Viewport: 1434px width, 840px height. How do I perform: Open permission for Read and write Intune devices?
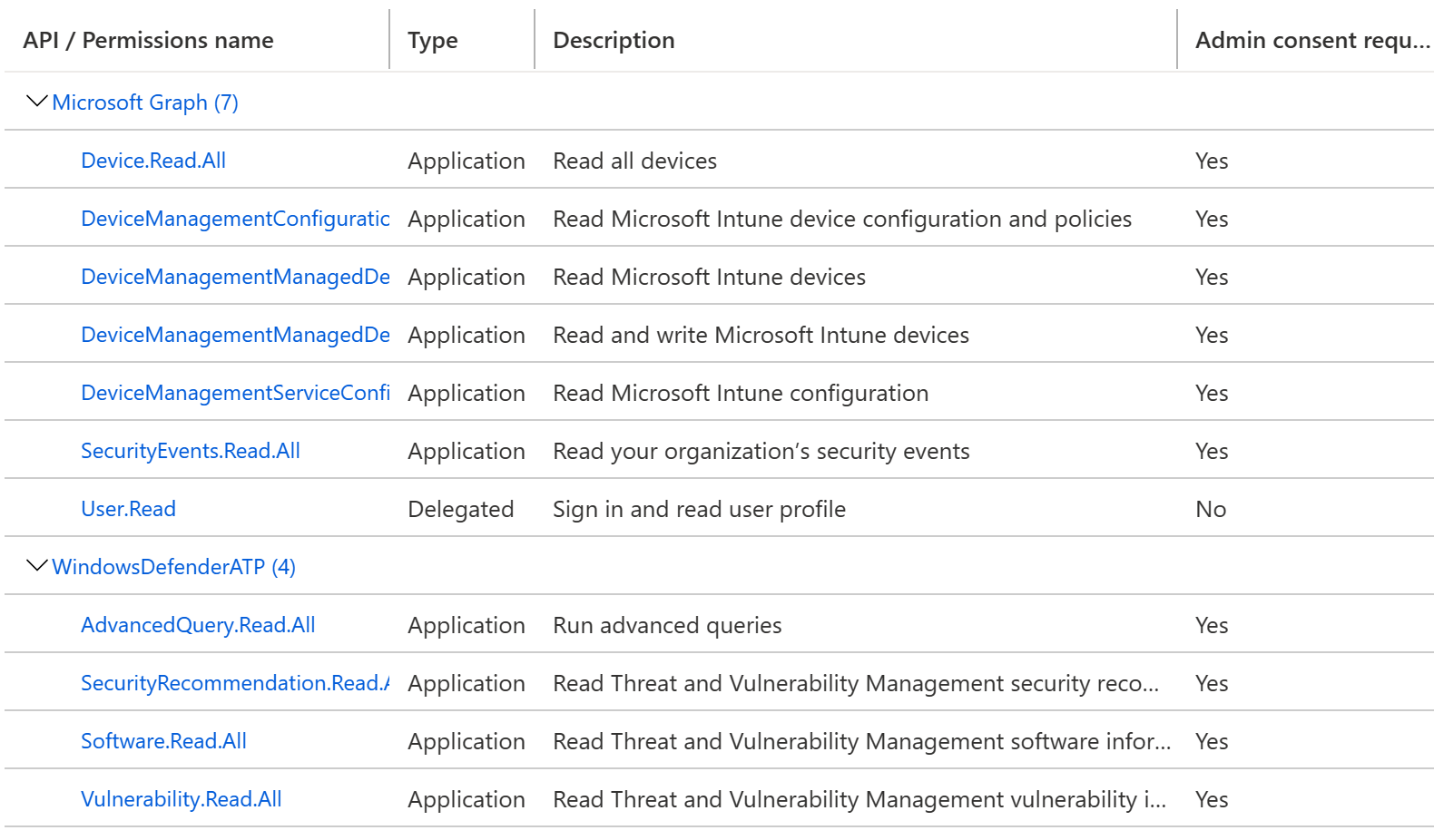point(235,335)
